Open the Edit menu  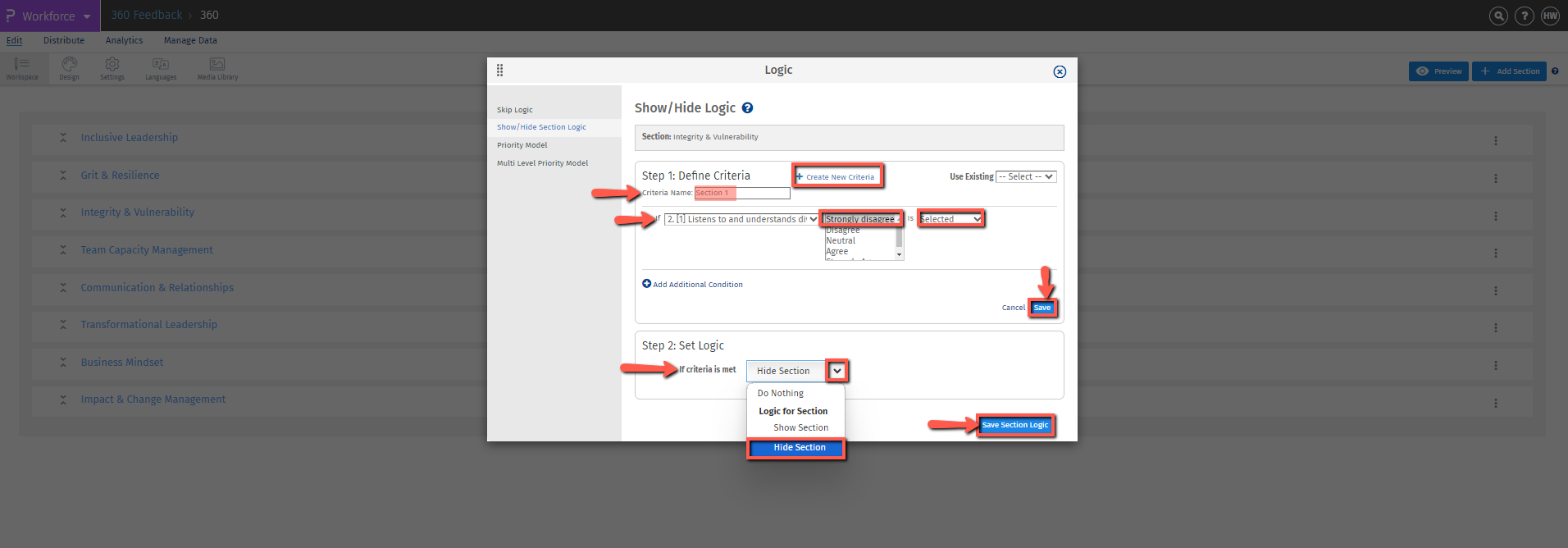[15, 40]
